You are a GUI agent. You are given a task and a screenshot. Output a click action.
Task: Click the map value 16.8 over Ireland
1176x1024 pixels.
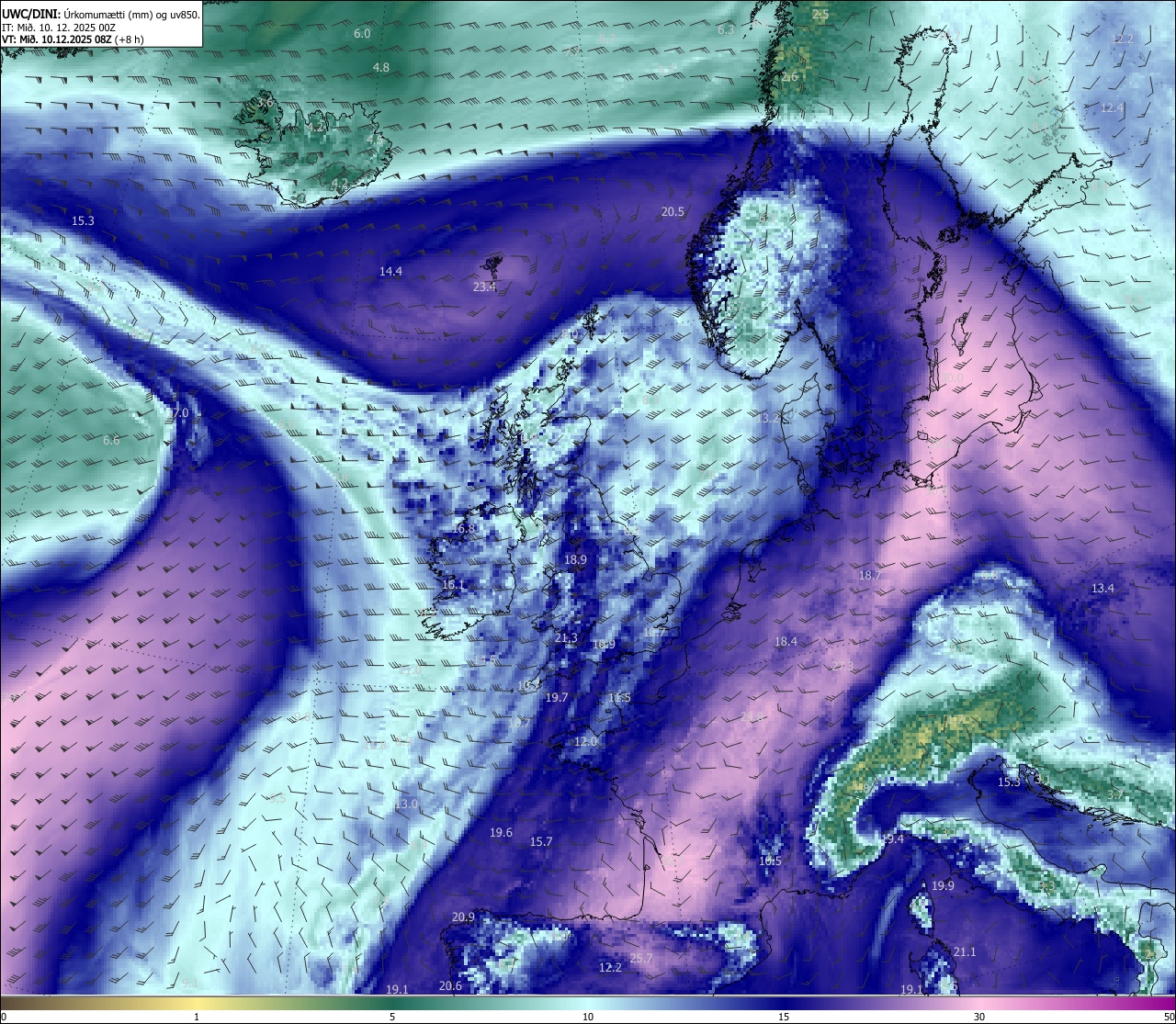point(464,529)
